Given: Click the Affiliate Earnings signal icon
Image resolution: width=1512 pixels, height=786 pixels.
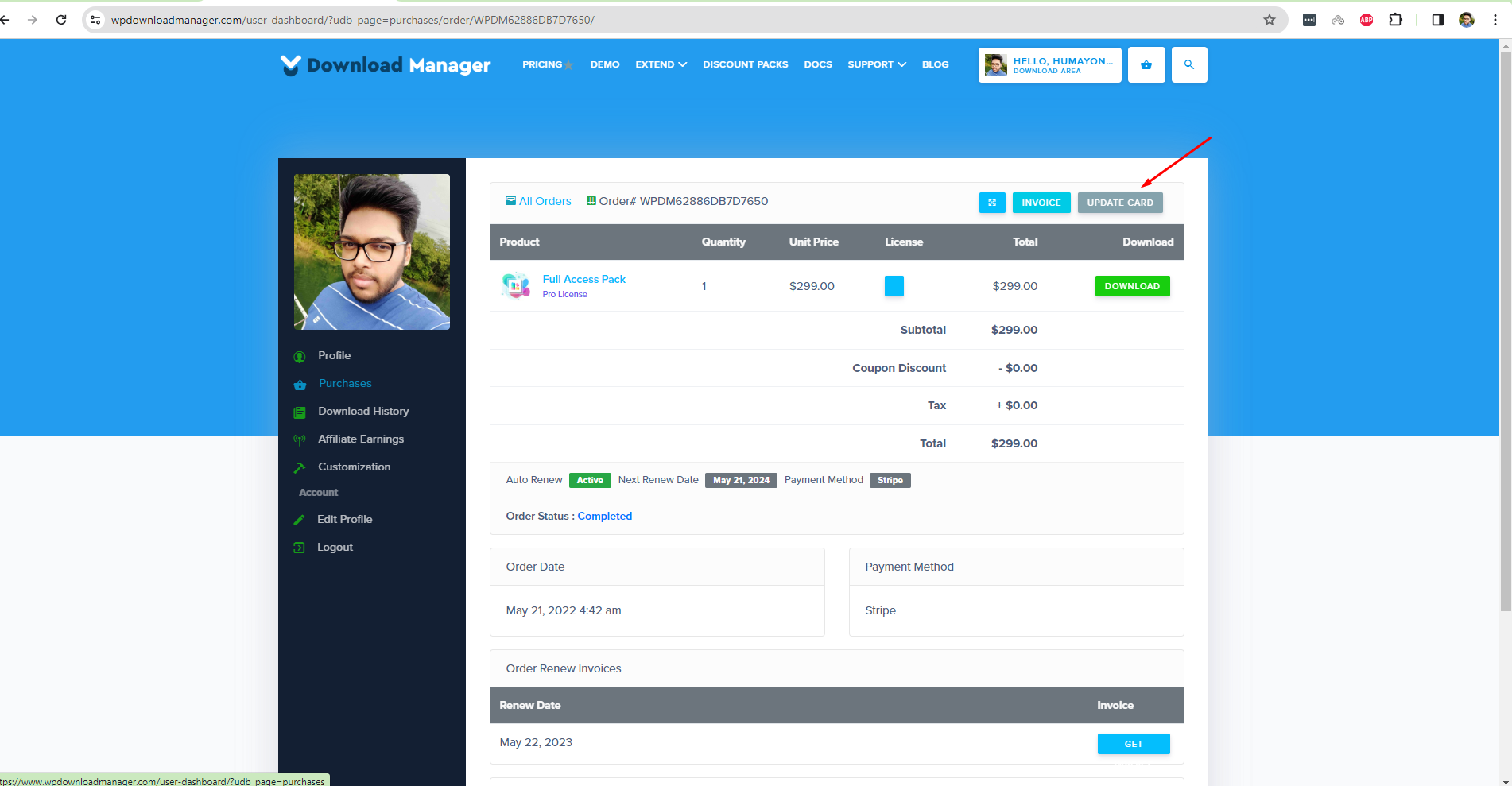Looking at the screenshot, I should [300, 439].
